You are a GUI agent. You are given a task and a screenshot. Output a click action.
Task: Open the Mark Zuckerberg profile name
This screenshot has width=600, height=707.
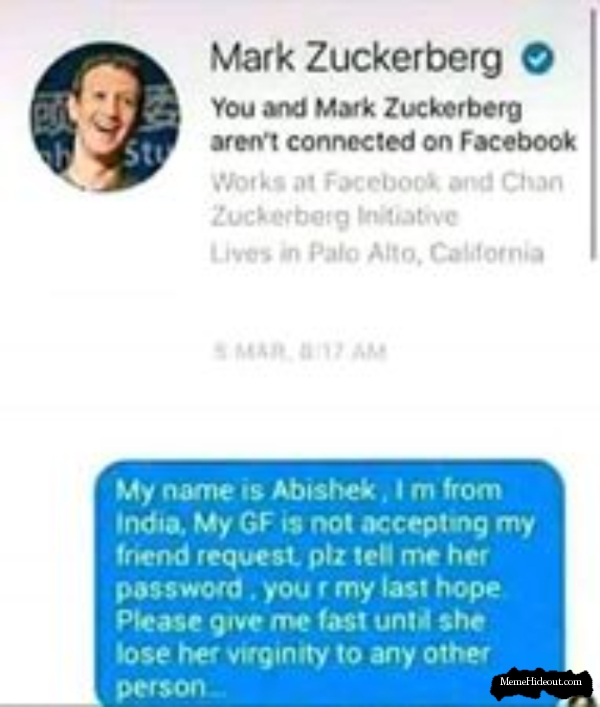(356, 59)
